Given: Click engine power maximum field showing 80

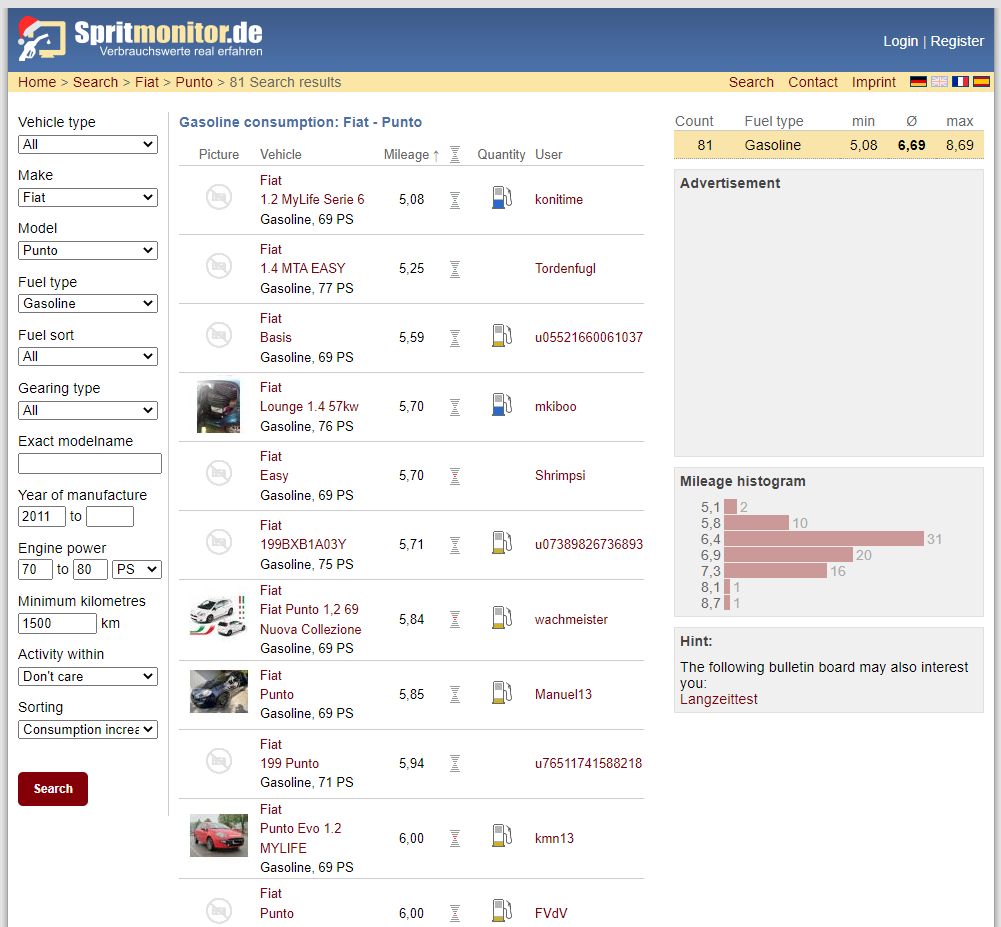Looking at the screenshot, I should [90, 569].
